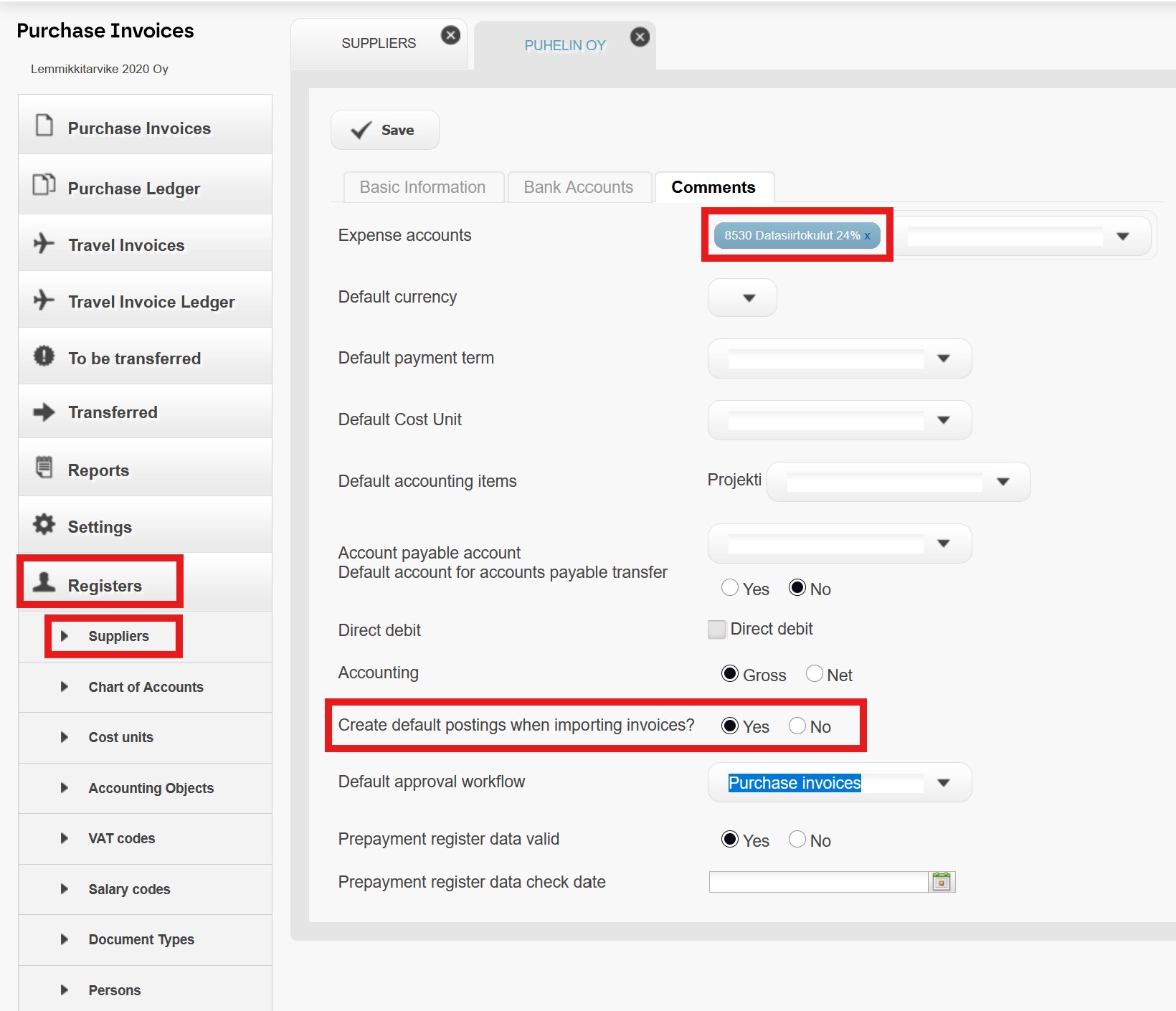Click the Settings gear icon
This screenshot has width=1176, height=1011.
click(44, 524)
